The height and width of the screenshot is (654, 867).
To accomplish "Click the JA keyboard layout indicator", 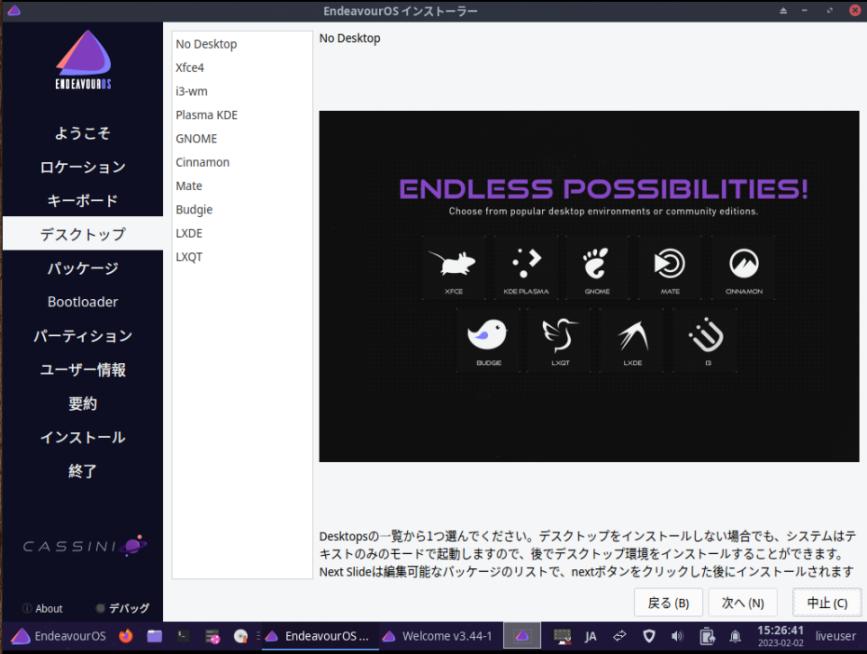I will pyautogui.click(x=590, y=637).
